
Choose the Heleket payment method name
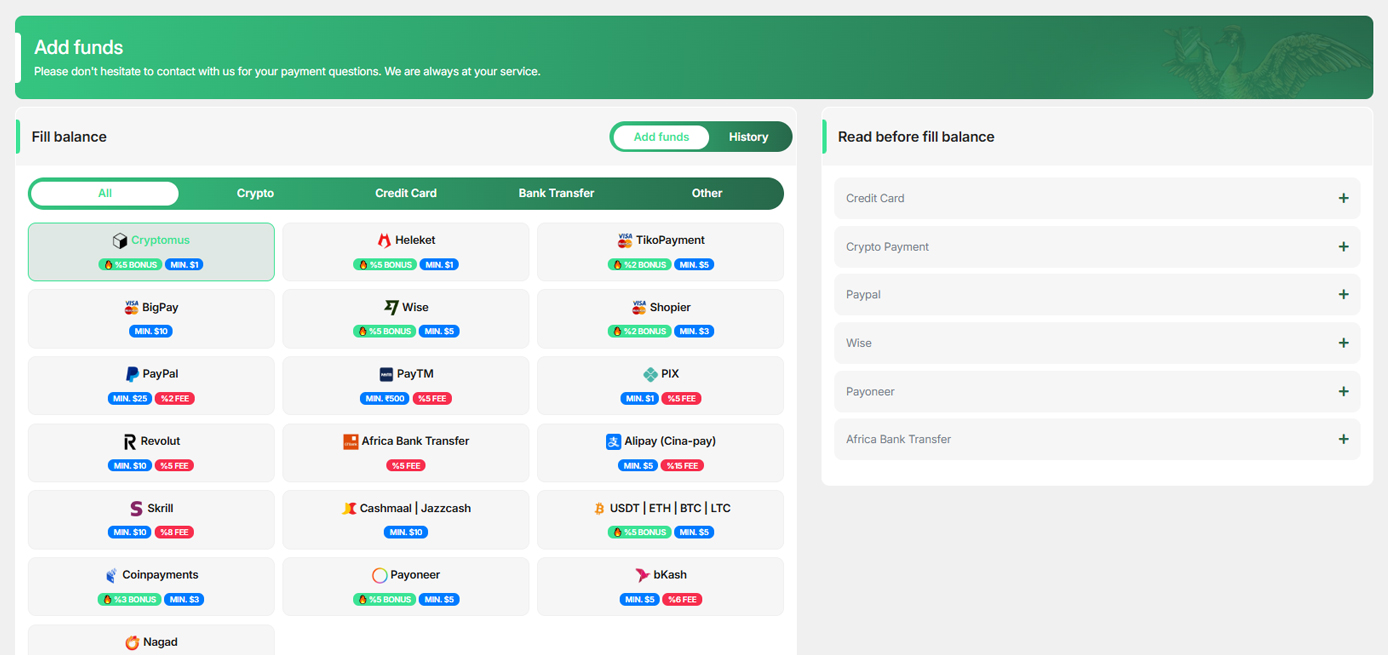coord(415,240)
